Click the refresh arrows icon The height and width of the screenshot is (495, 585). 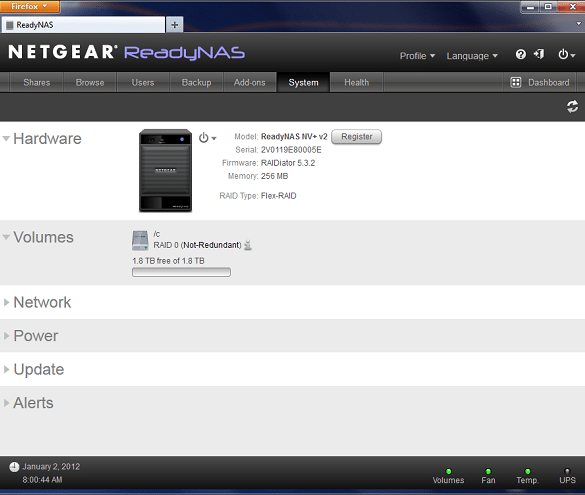(572, 107)
